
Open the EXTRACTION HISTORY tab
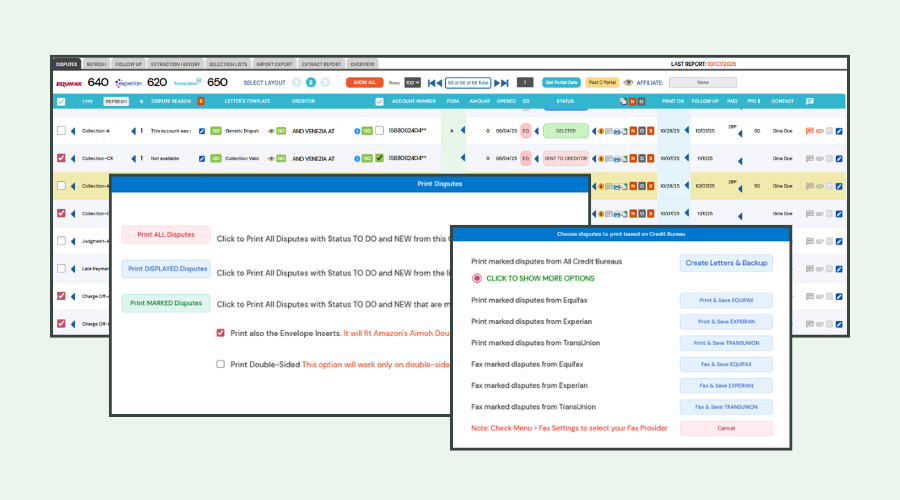(x=175, y=64)
